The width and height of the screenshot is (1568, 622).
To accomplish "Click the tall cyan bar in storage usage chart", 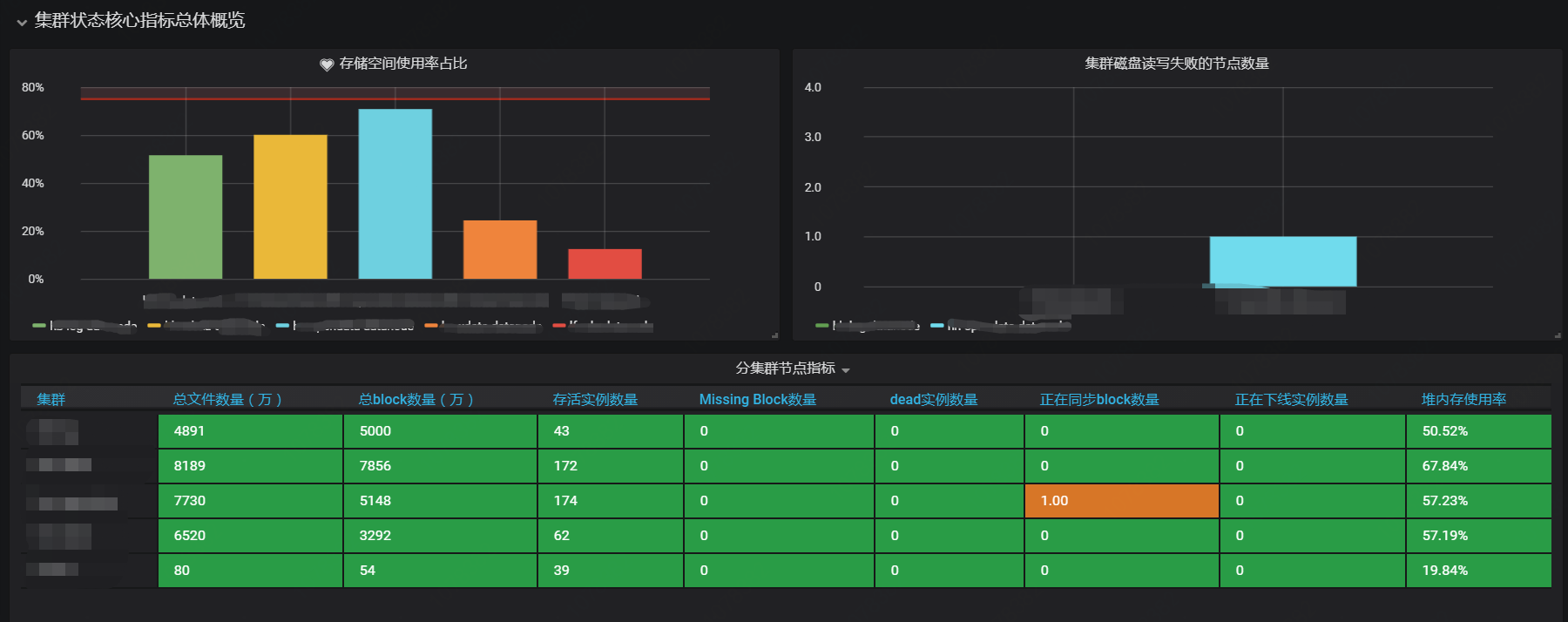I will point(395,193).
